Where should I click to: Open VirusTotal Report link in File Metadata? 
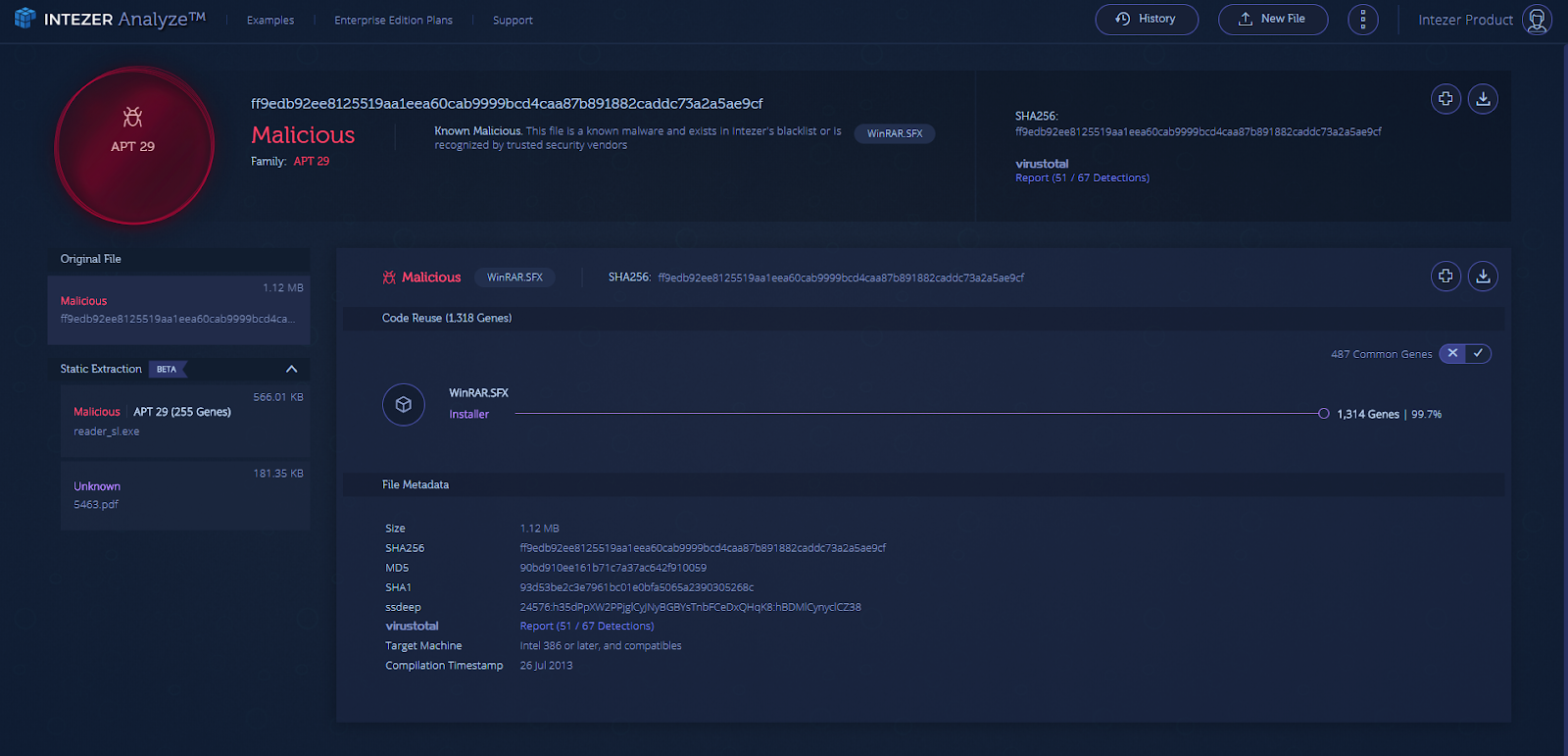586,626
